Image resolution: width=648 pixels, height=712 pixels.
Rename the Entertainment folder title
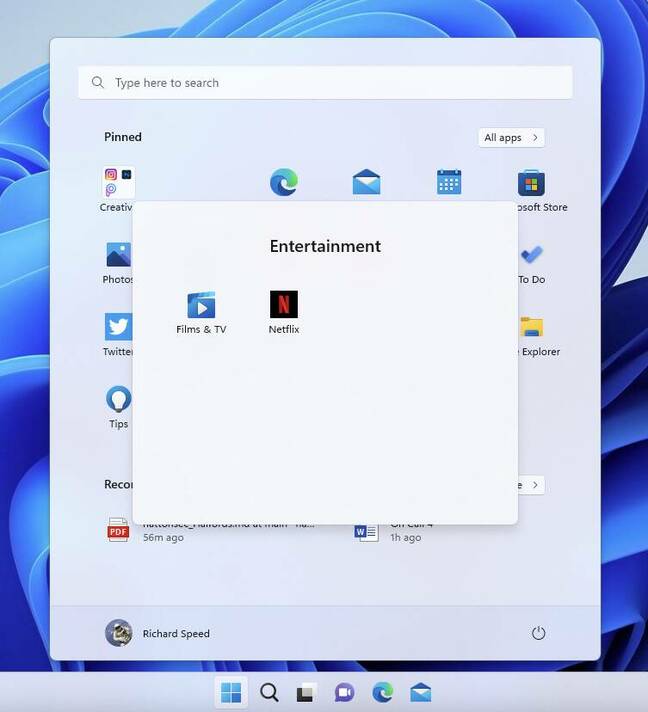point(325,246)
